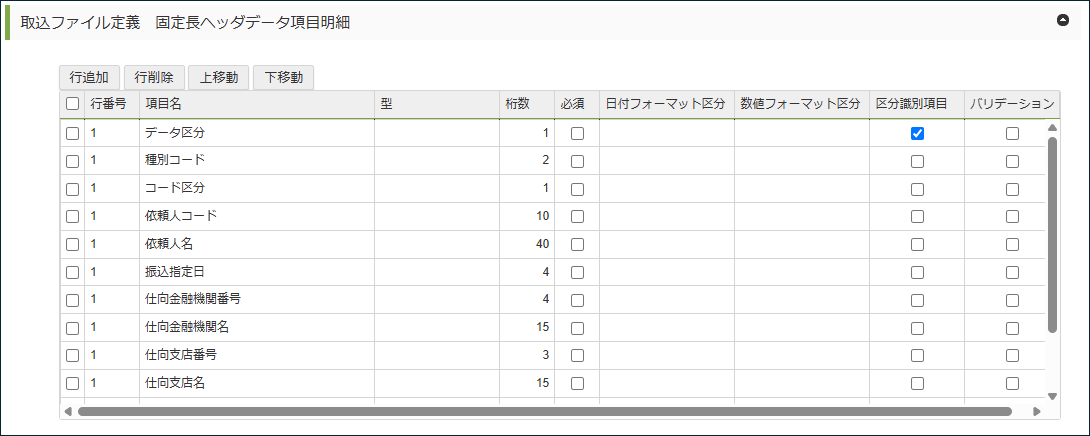Click the 型 cell for 振込指定日 row
Image resolution: width=1090 pixels, height=436 pixels.
click(x=436, y=272)
